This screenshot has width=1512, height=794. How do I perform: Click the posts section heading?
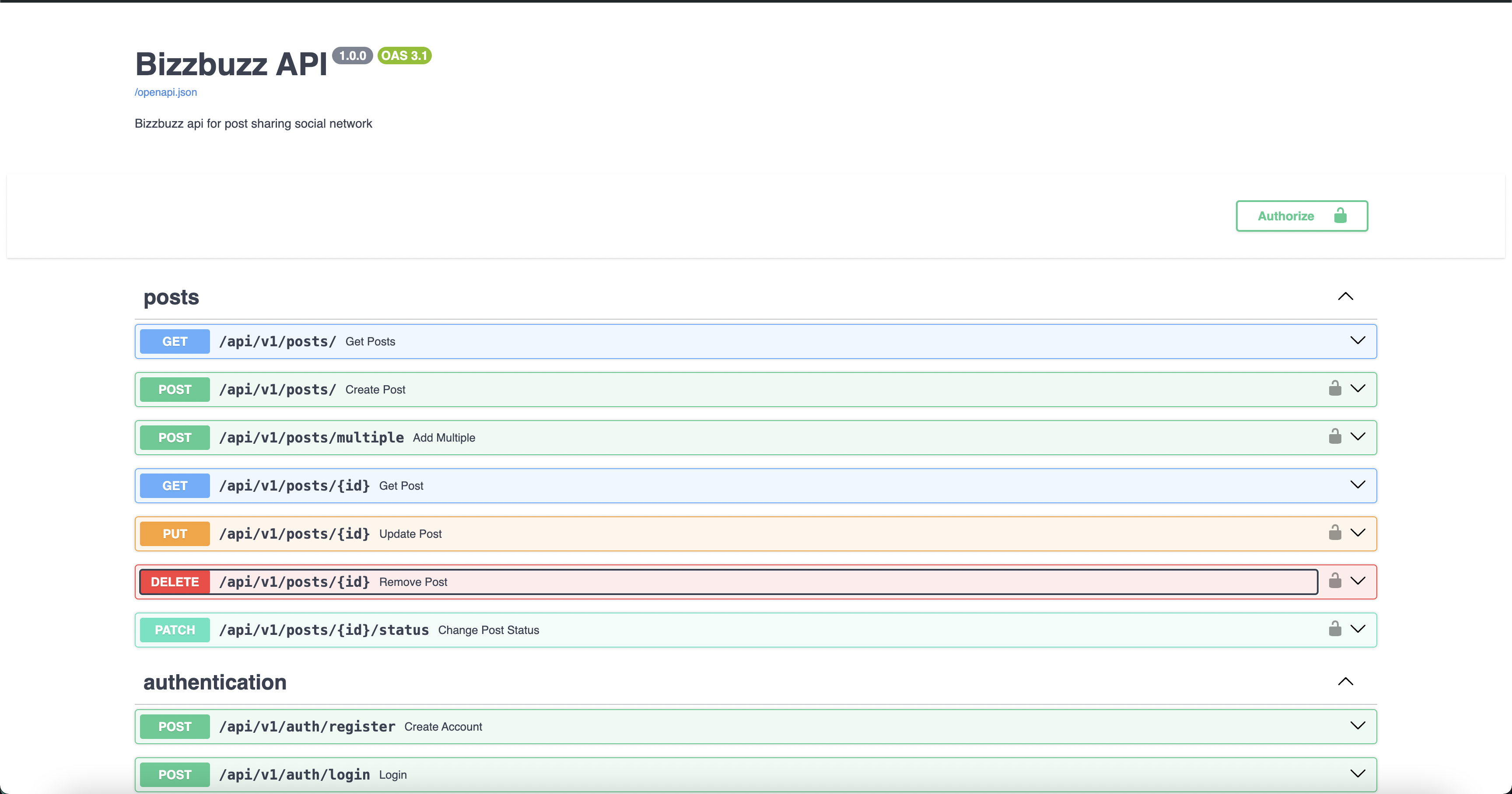(171, 297)
